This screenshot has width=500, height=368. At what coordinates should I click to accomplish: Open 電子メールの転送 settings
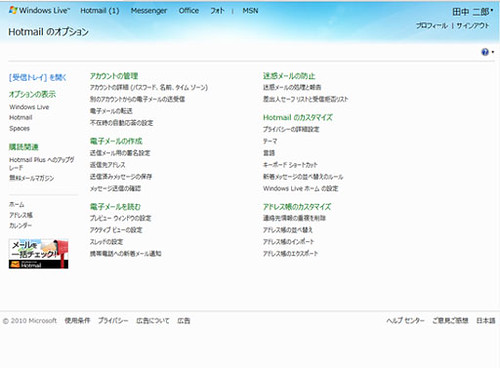111,111
